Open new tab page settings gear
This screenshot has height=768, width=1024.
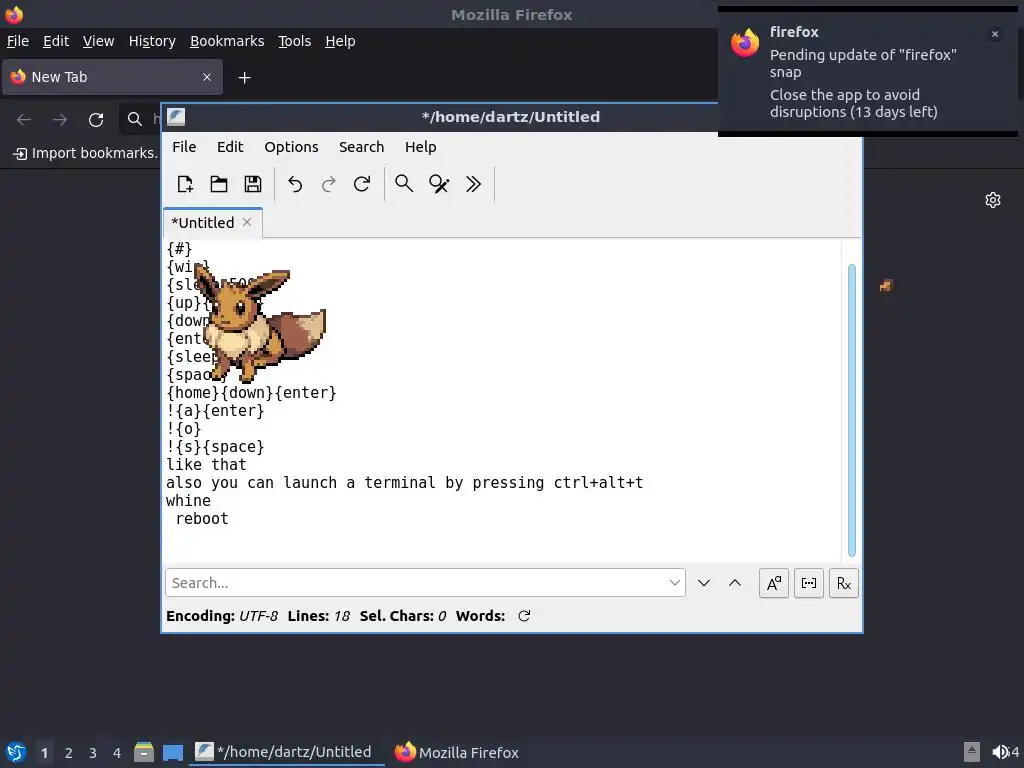pyautogui.click(x=993, y=200)
